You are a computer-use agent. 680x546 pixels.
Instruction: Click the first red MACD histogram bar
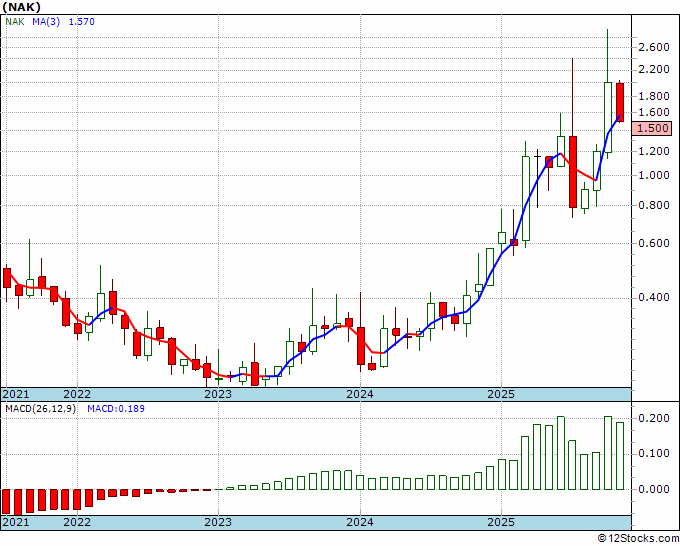(x=7, y=501)
